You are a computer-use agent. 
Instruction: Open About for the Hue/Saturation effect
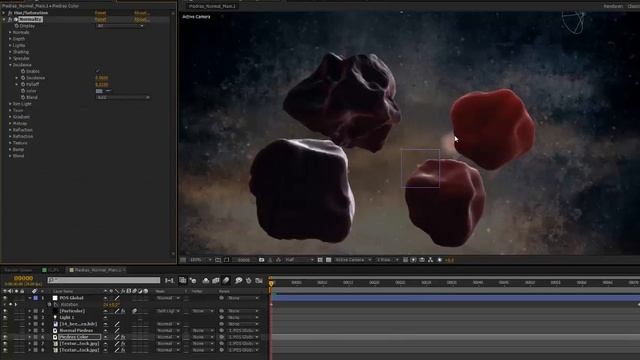coord(142,13)
